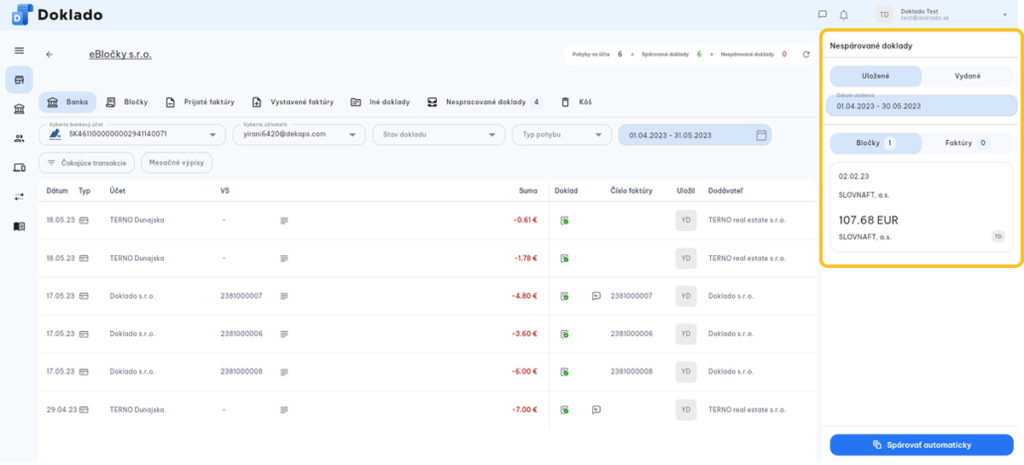Open the SLOVNAFT 107.68 EUR receipt card
The height and width of the screenshot is (465, 1024).
click(921, 207)
